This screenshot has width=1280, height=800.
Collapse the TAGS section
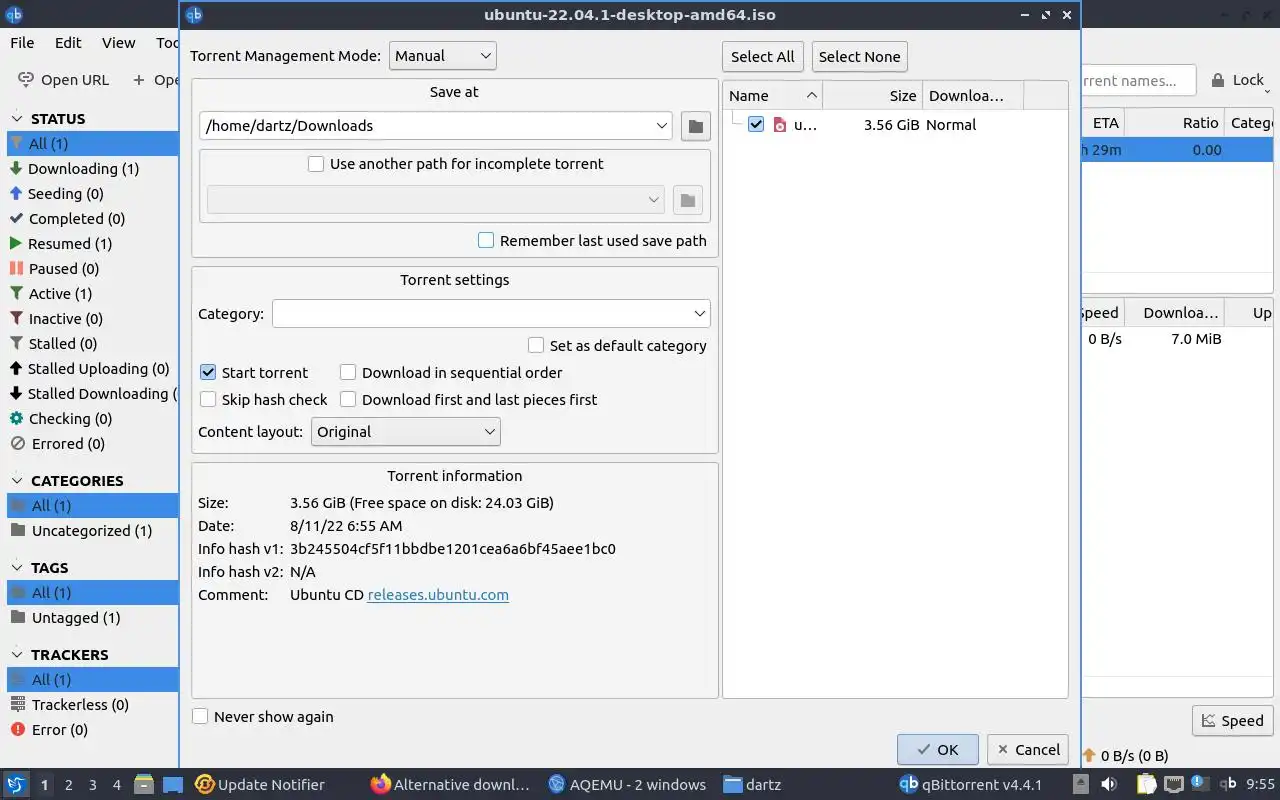click(18, 567)
